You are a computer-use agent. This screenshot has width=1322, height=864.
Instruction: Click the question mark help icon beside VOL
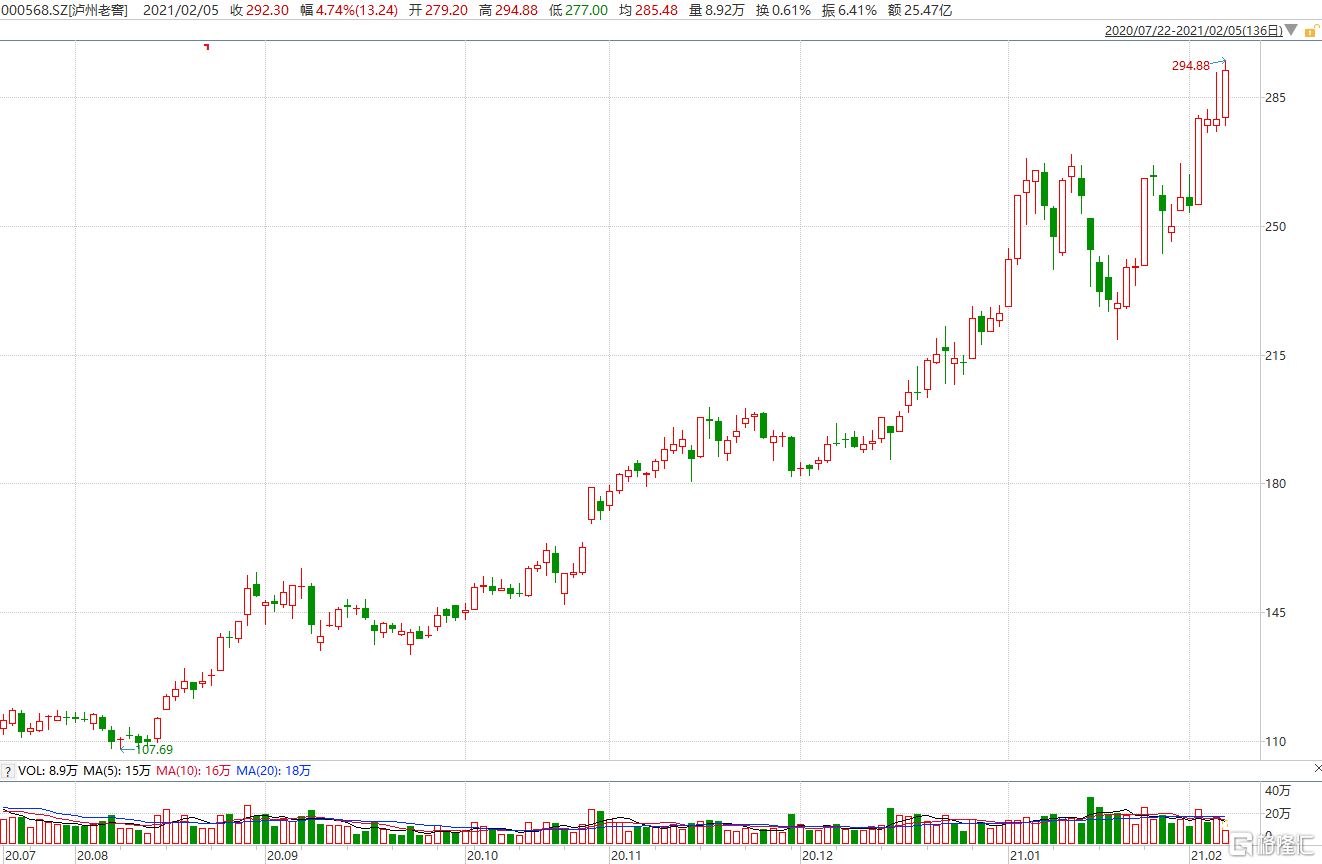point(7,771)
